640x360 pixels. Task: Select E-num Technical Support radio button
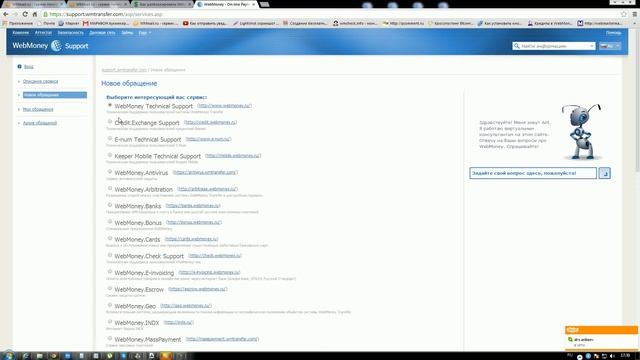click(110, 138)
